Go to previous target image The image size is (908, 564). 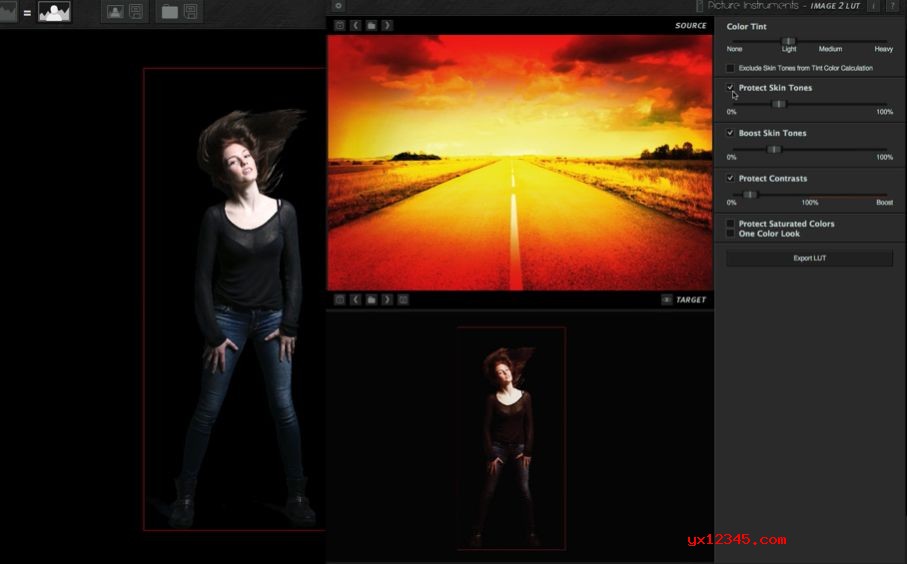click(x=356, y=299)
